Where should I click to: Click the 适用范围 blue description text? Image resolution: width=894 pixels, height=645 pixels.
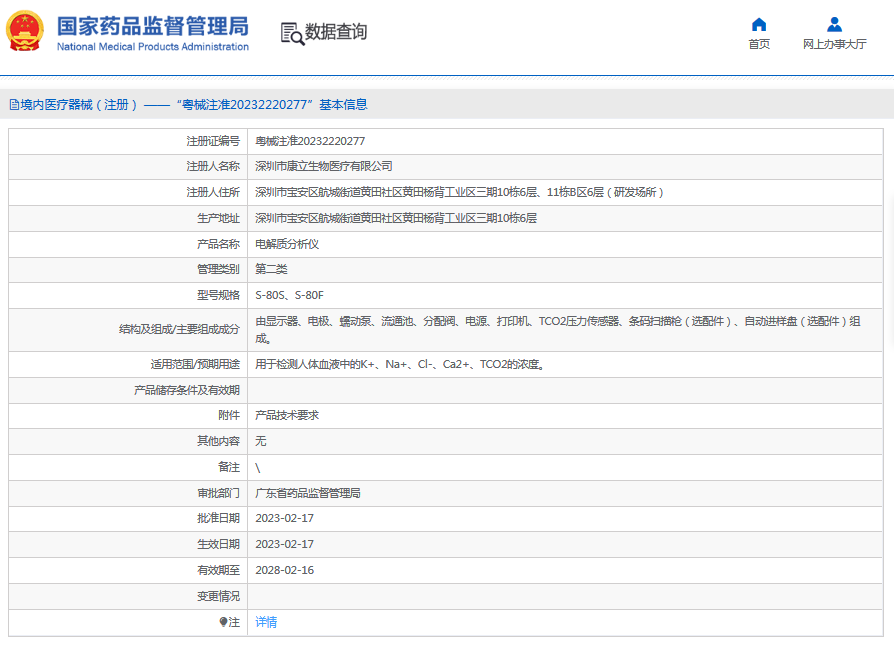click(x=401, y=364)
